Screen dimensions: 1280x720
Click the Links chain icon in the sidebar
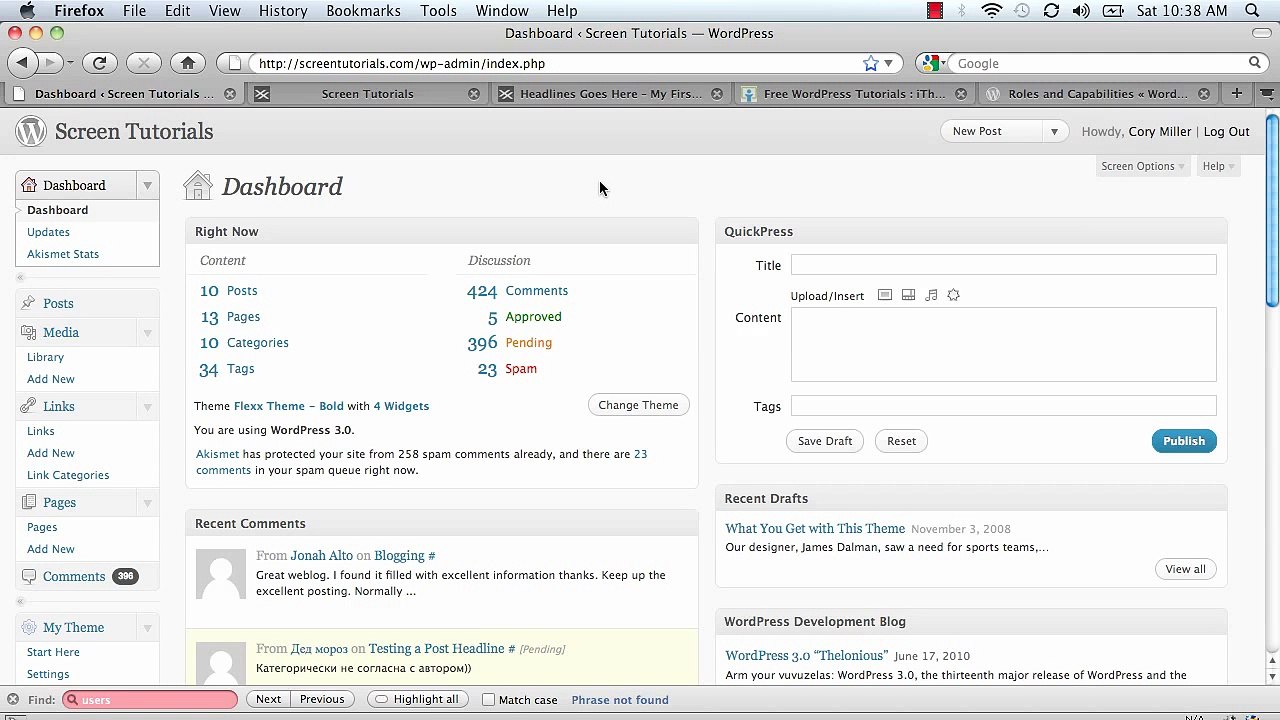[x=28, y=406]
